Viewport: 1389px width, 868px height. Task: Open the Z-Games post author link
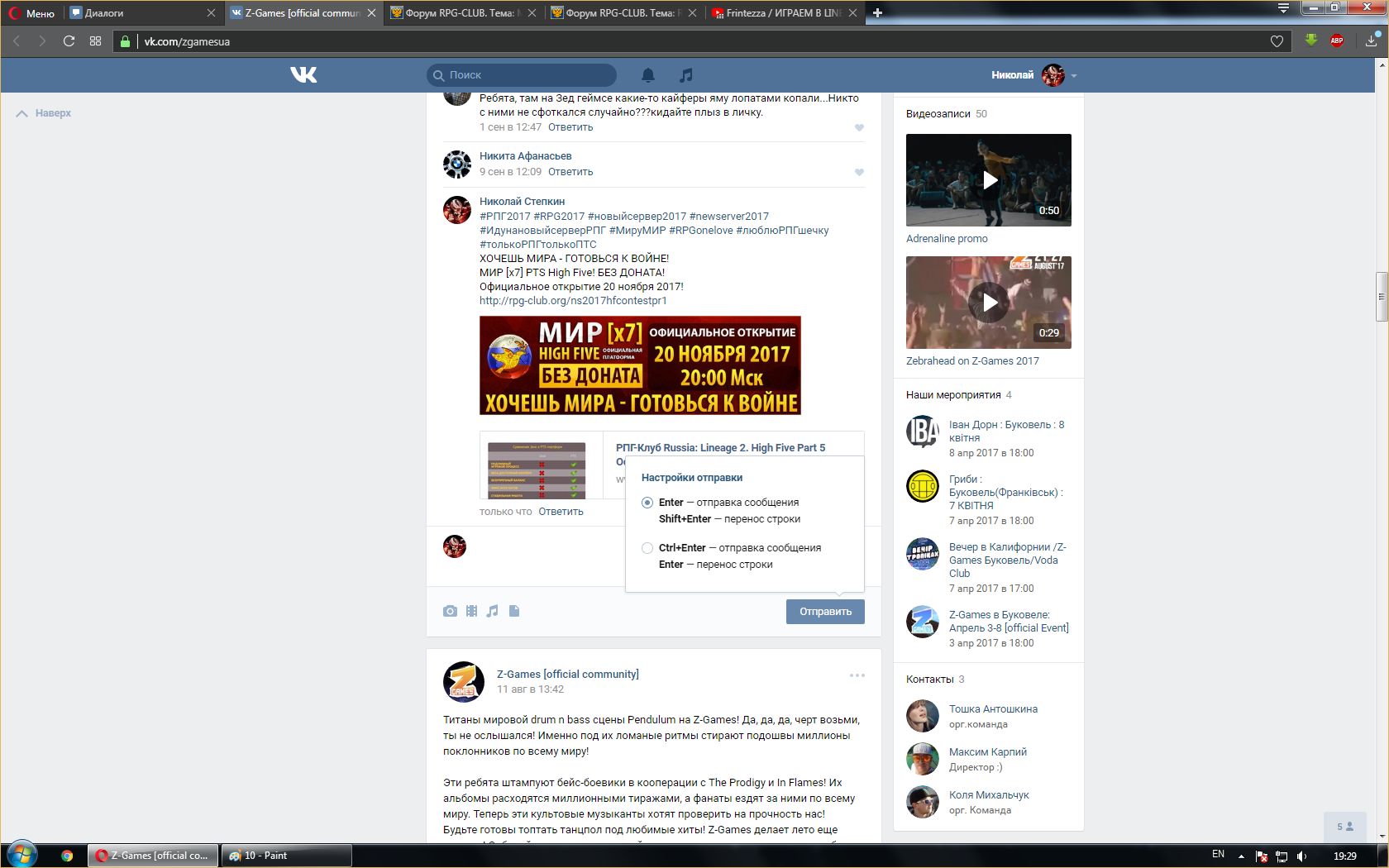click(x=568, y=675)
